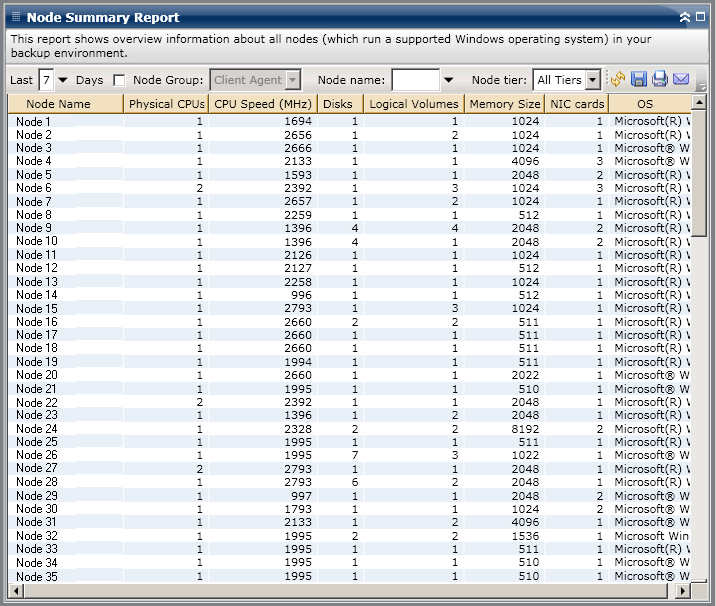Select the Node 14 row
The width and height of the screenshot is (716, 606).
[x=349, y=295]
